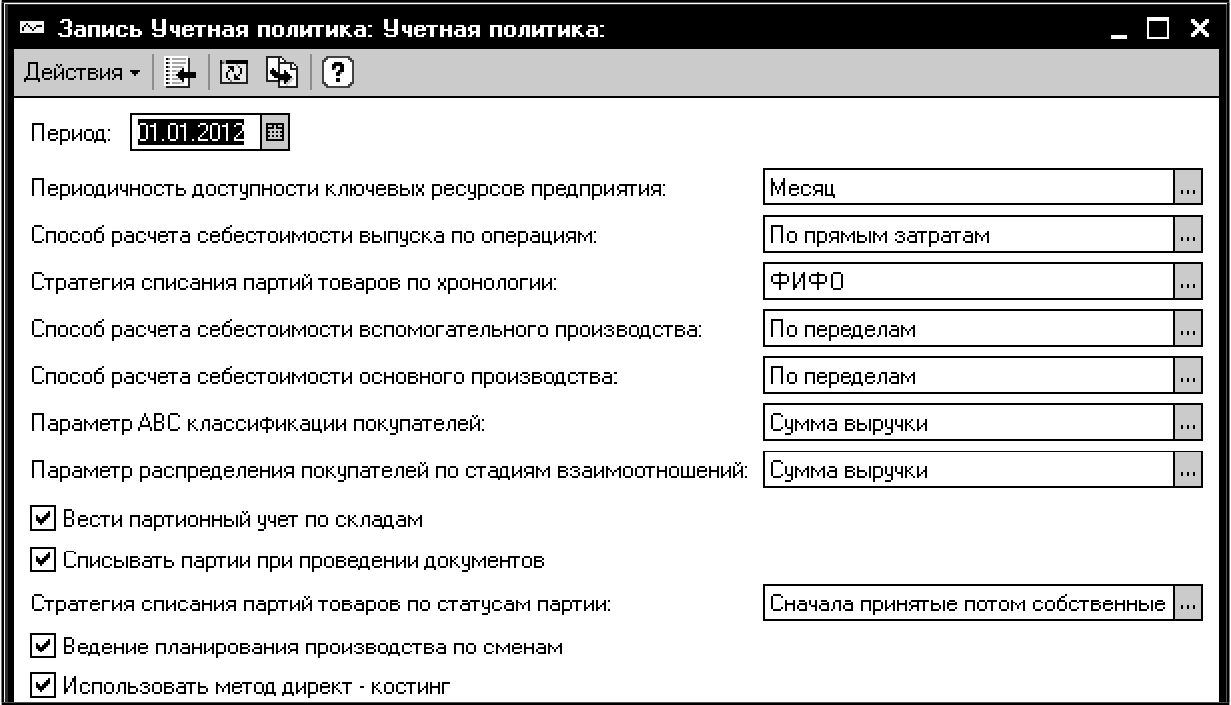Viewport: 1231px width, 705px height.
Task: Close the Учетная политика window
Action: [x=1198, y=31]
